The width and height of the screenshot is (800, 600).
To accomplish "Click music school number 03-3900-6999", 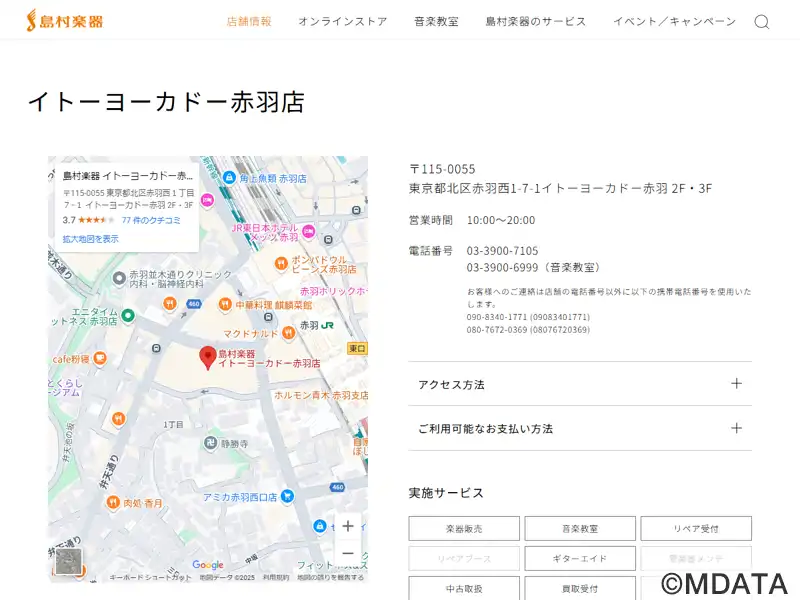I will click(x=502, y=267).
